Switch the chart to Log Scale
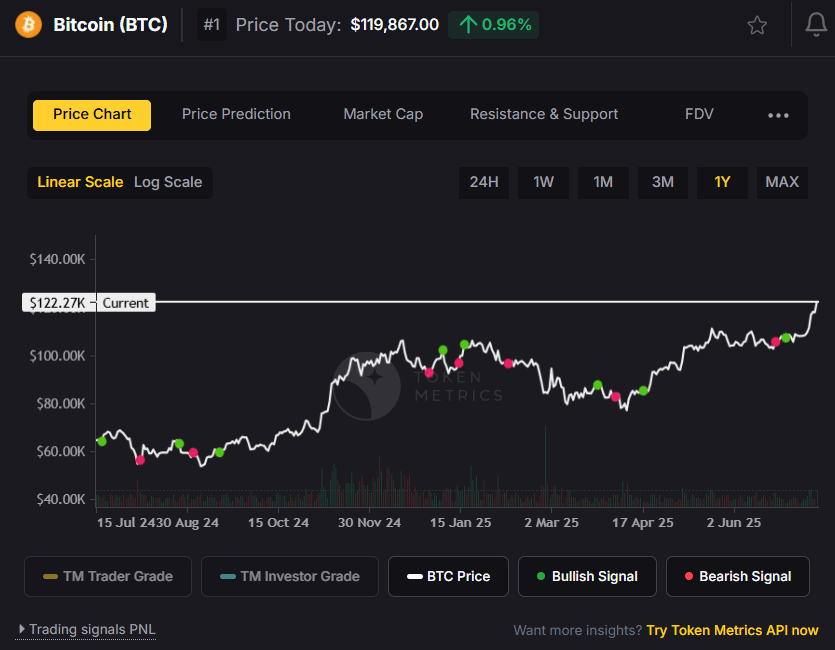 point(168,182)
